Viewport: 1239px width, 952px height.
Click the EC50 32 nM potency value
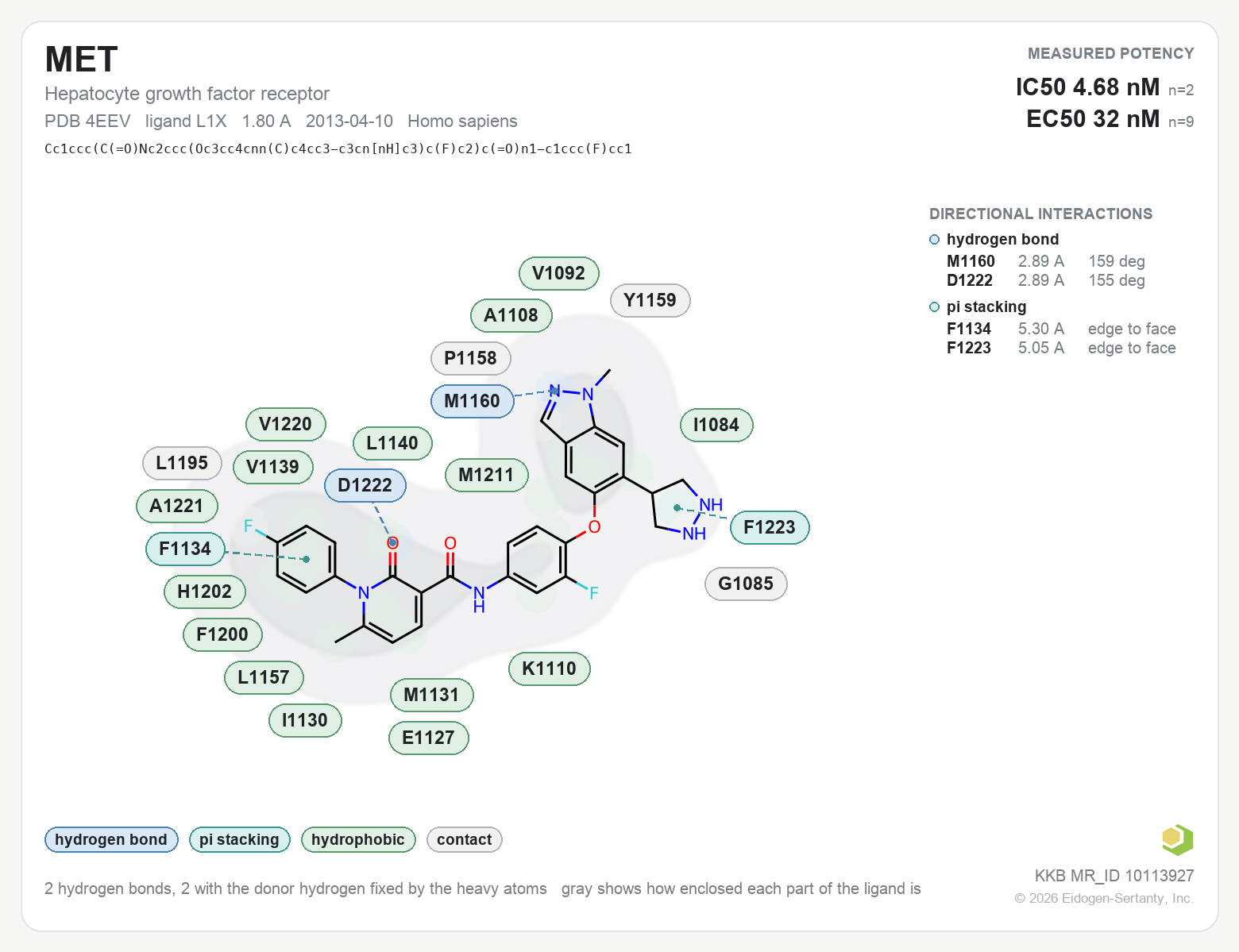click(1093, 118)
